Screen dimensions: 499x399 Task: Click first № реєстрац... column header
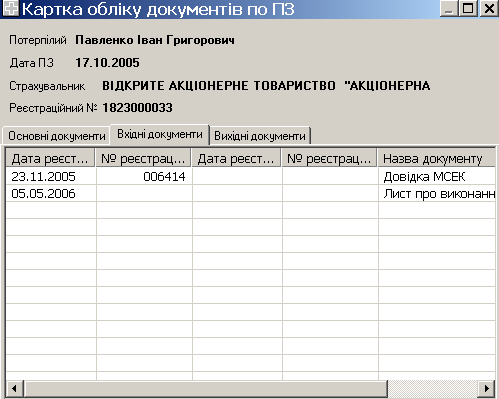pos(143,159)
